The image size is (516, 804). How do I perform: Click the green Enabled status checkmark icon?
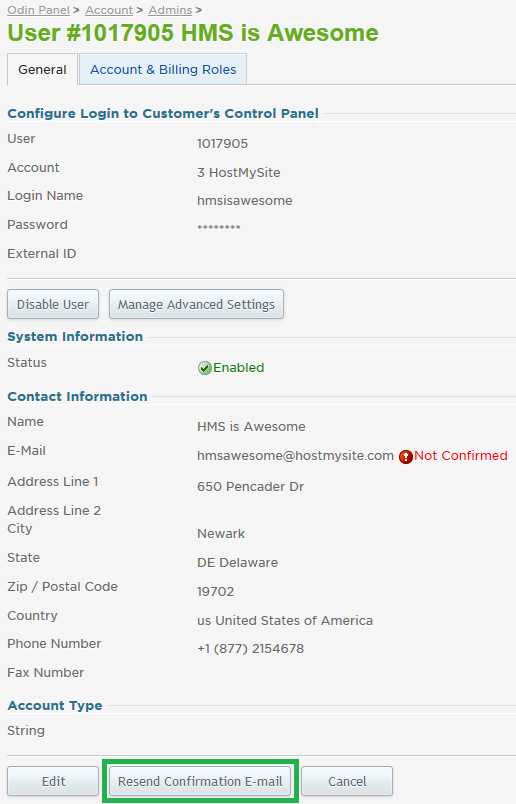point(205,368)
